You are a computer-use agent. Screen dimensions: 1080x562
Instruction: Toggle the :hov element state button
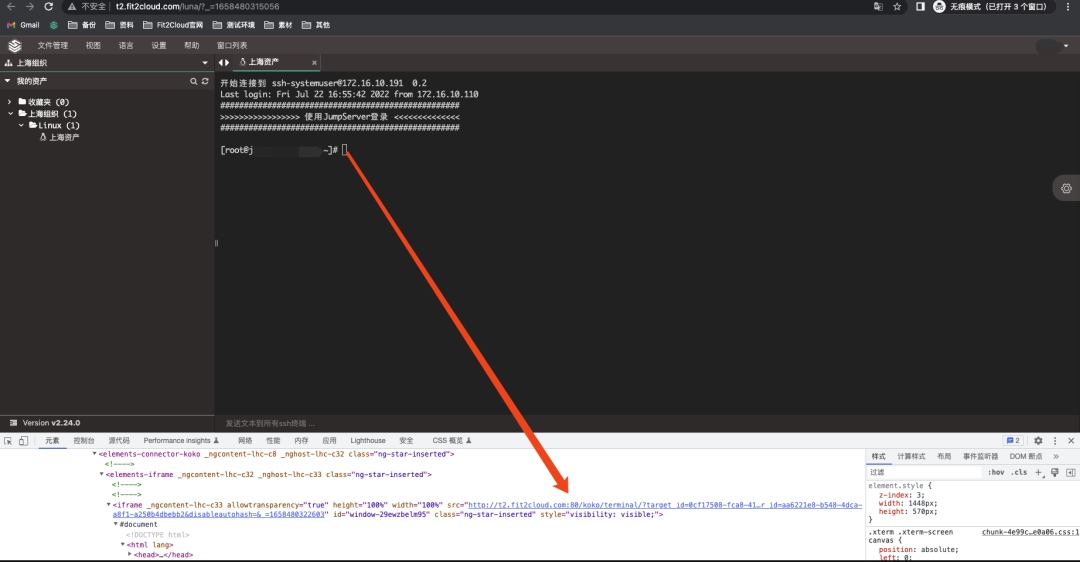point(996,472)
